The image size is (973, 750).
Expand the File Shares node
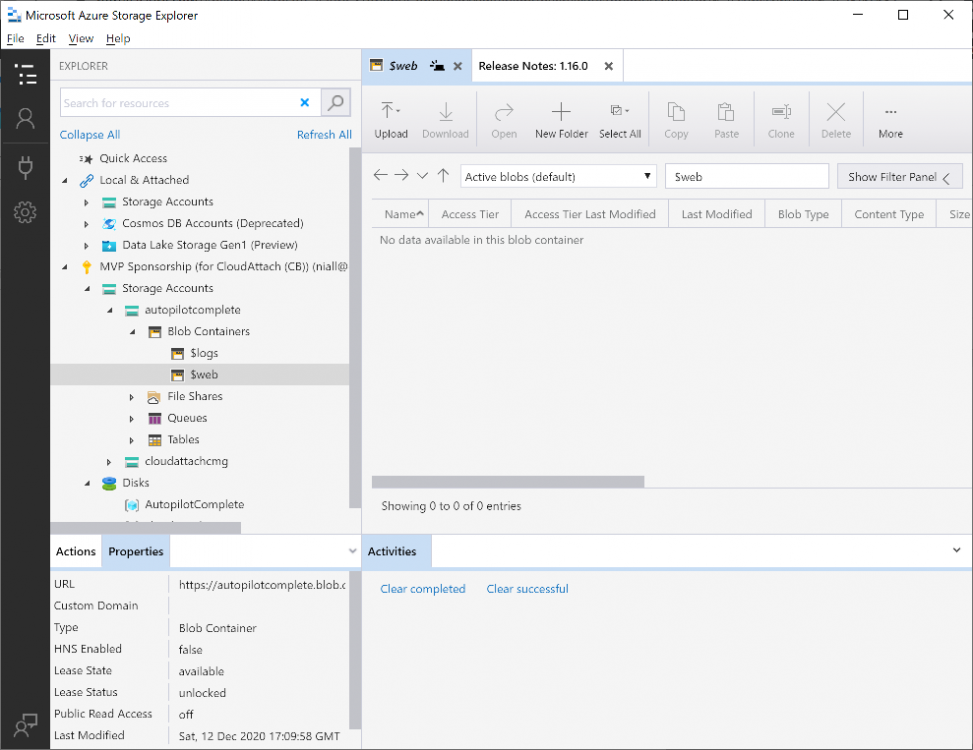(x=132, y=397)
